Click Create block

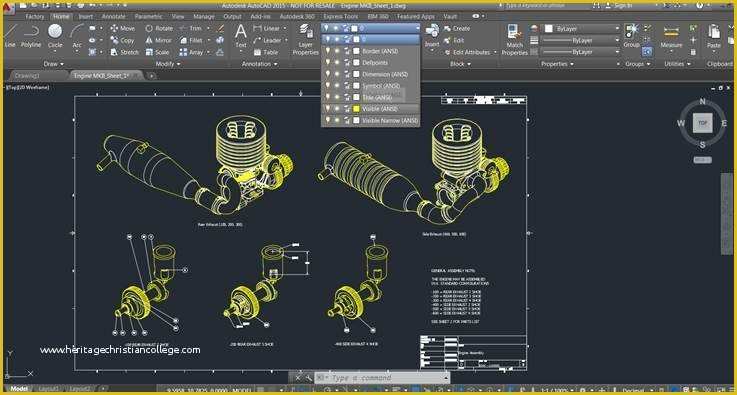point(456,28)
